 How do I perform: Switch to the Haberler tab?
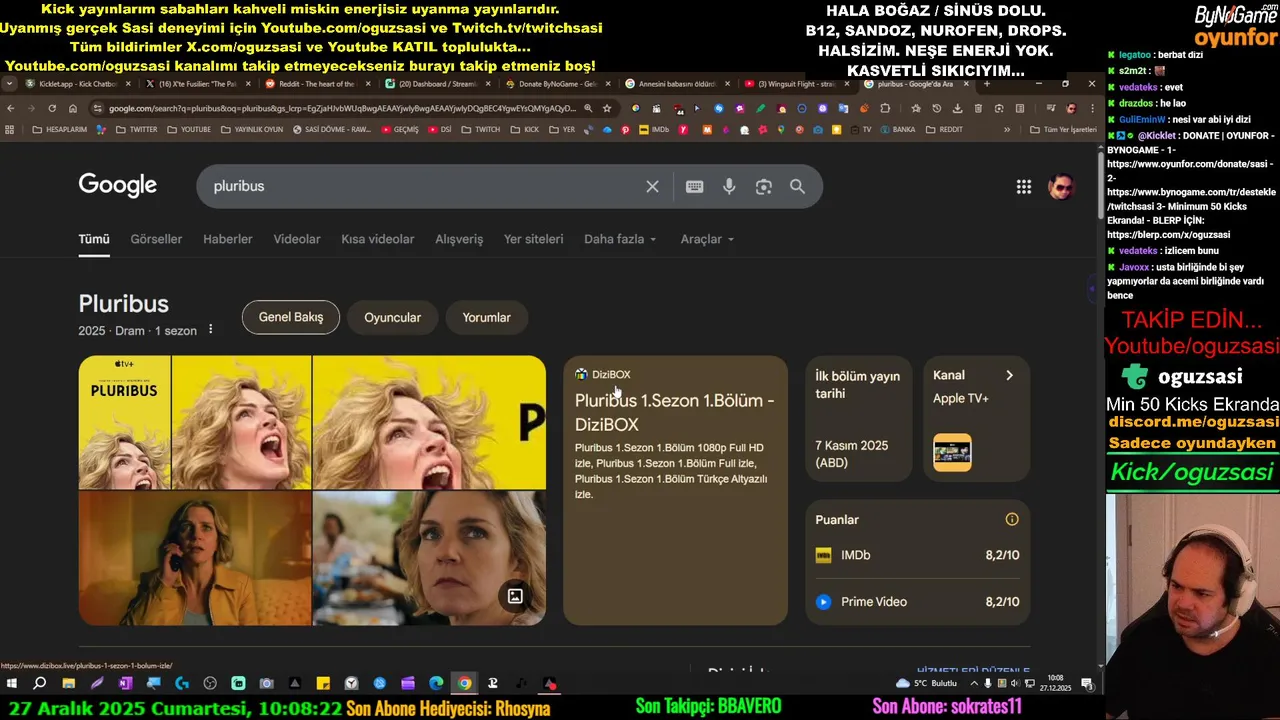[x=228, y=239]
